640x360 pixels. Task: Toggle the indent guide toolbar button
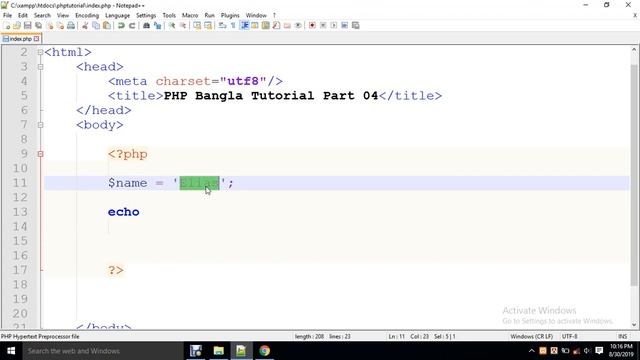[244, 25]
